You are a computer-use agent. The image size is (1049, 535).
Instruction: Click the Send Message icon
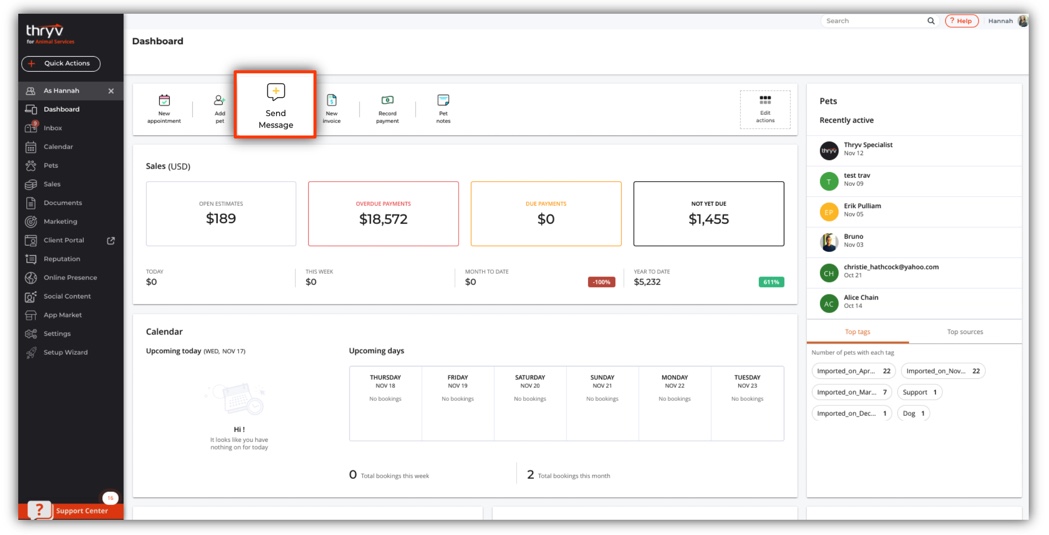pos(276,92)
